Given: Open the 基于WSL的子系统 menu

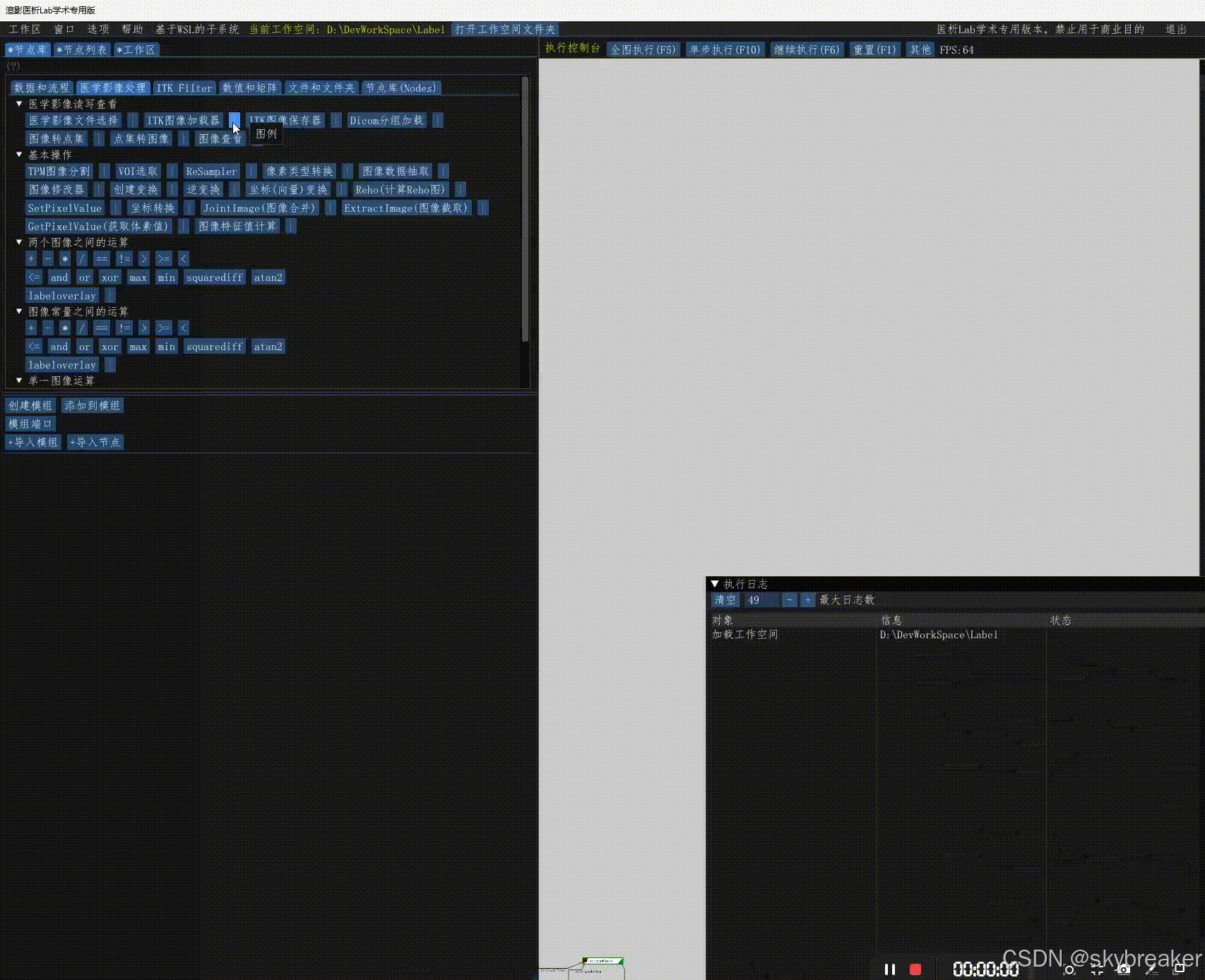Looking at the screenshot, I should pos(197,30).
